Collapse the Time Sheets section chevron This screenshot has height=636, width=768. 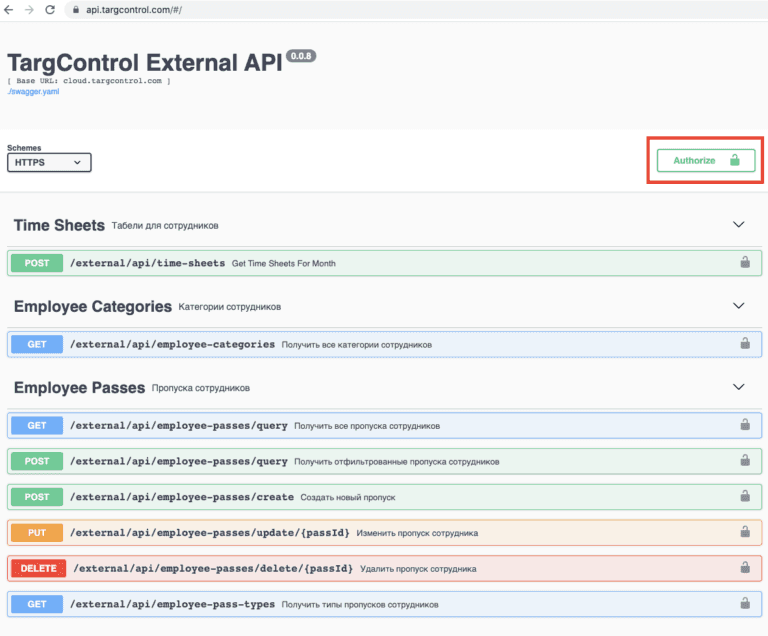[x=739, y=224]
